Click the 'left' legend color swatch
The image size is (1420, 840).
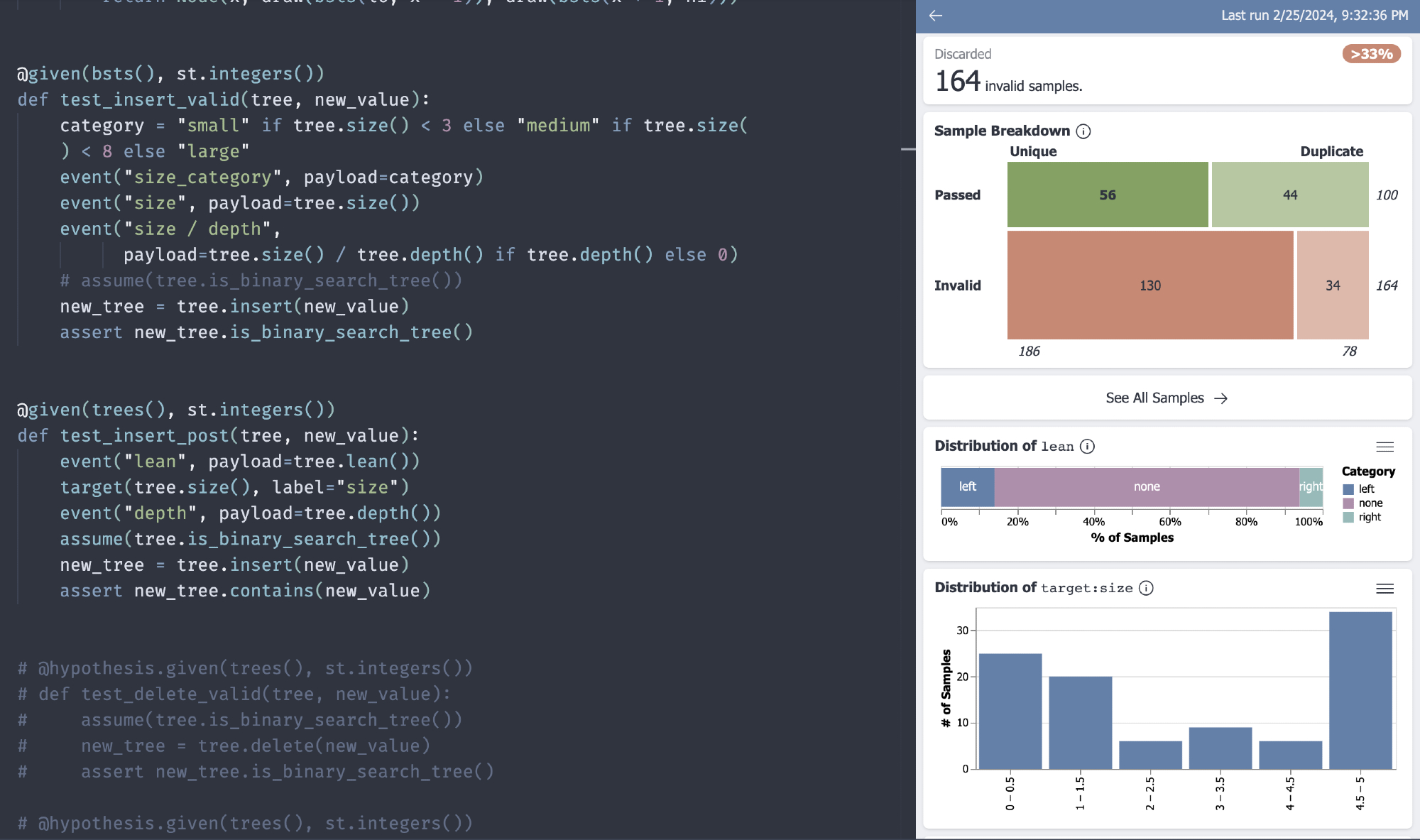coord(1348,489)
